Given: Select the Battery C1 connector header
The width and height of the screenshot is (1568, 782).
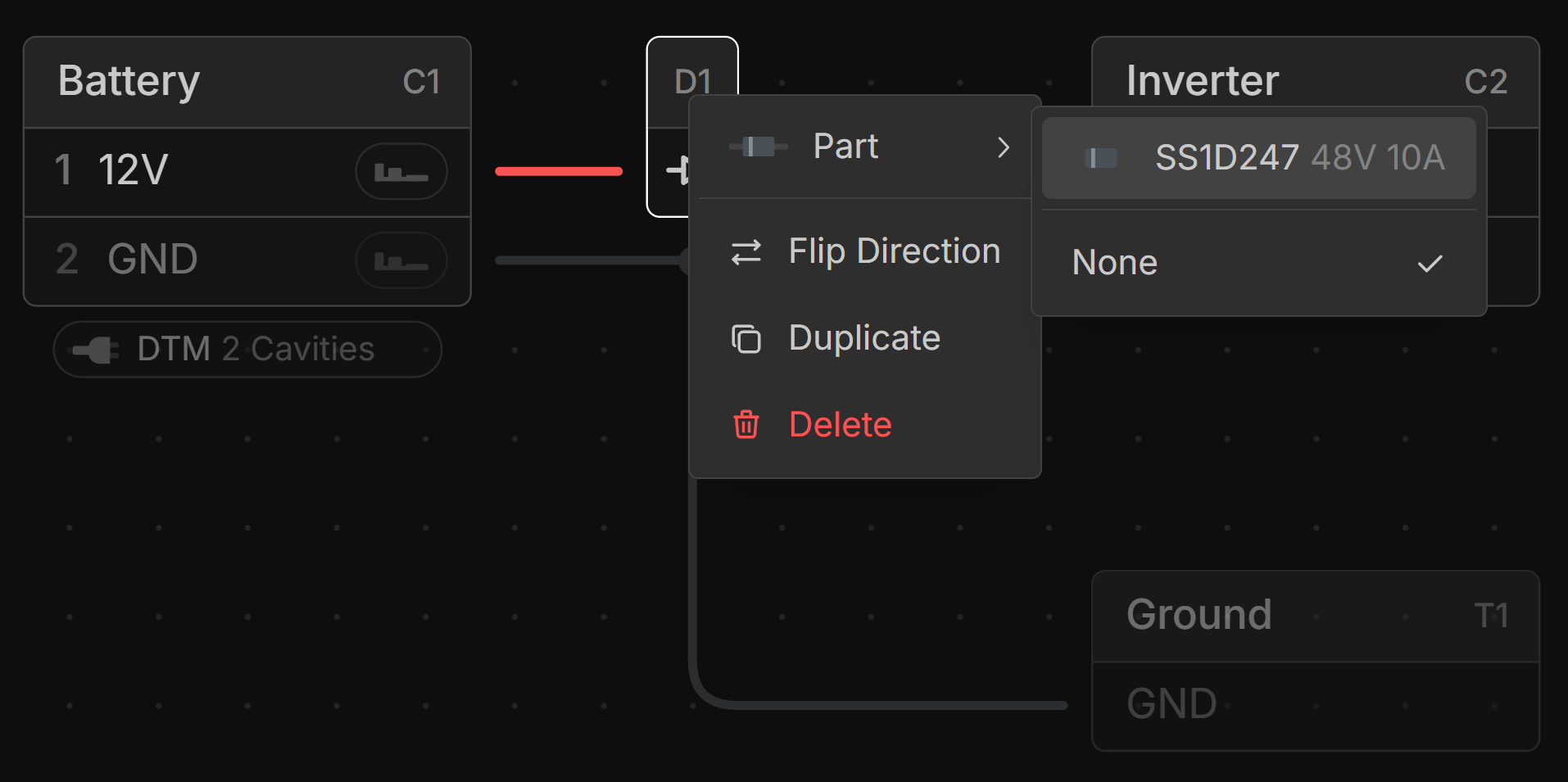Looking at the screenshot, I should point(247,82).
